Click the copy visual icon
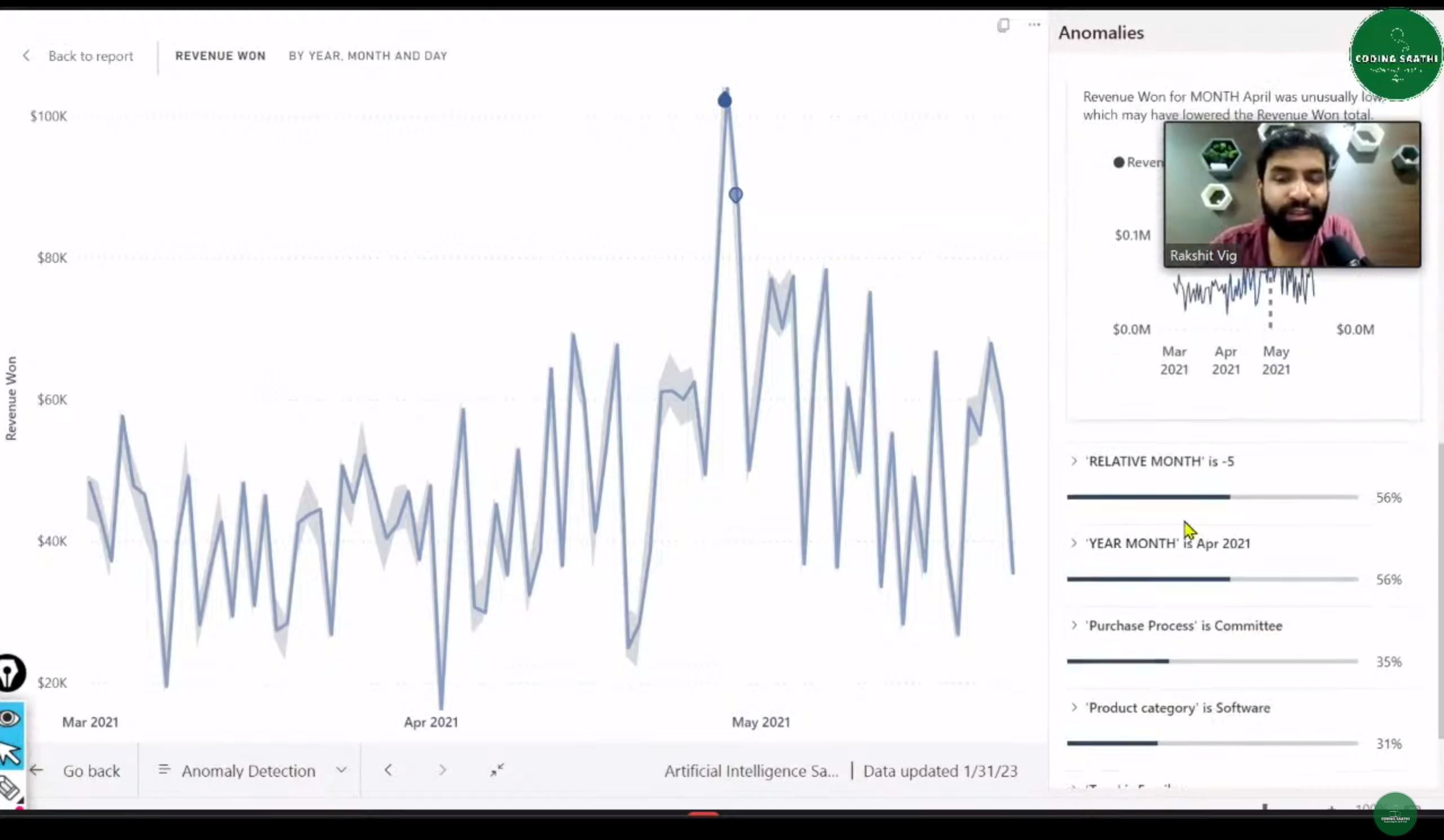The image size is (1444, 840). click(x=1003, y=25)
